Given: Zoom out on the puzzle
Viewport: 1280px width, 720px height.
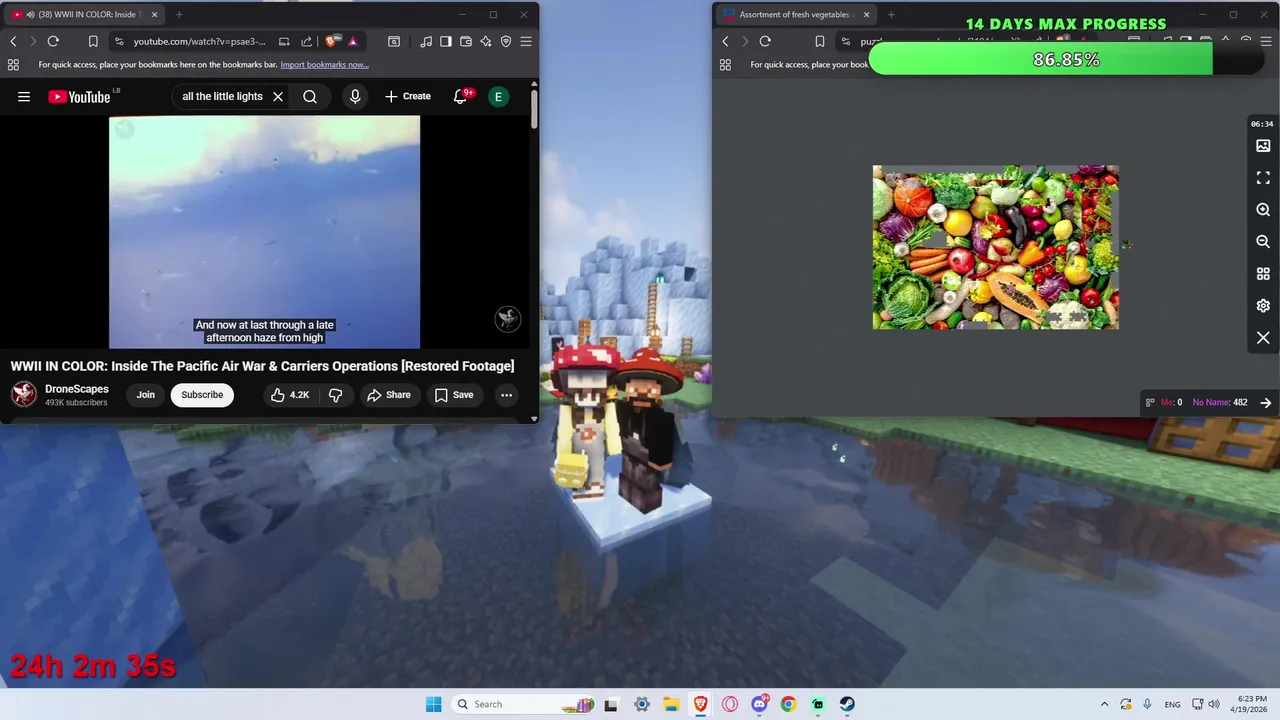Looking at the screenshot, I should pos(1263,242).
